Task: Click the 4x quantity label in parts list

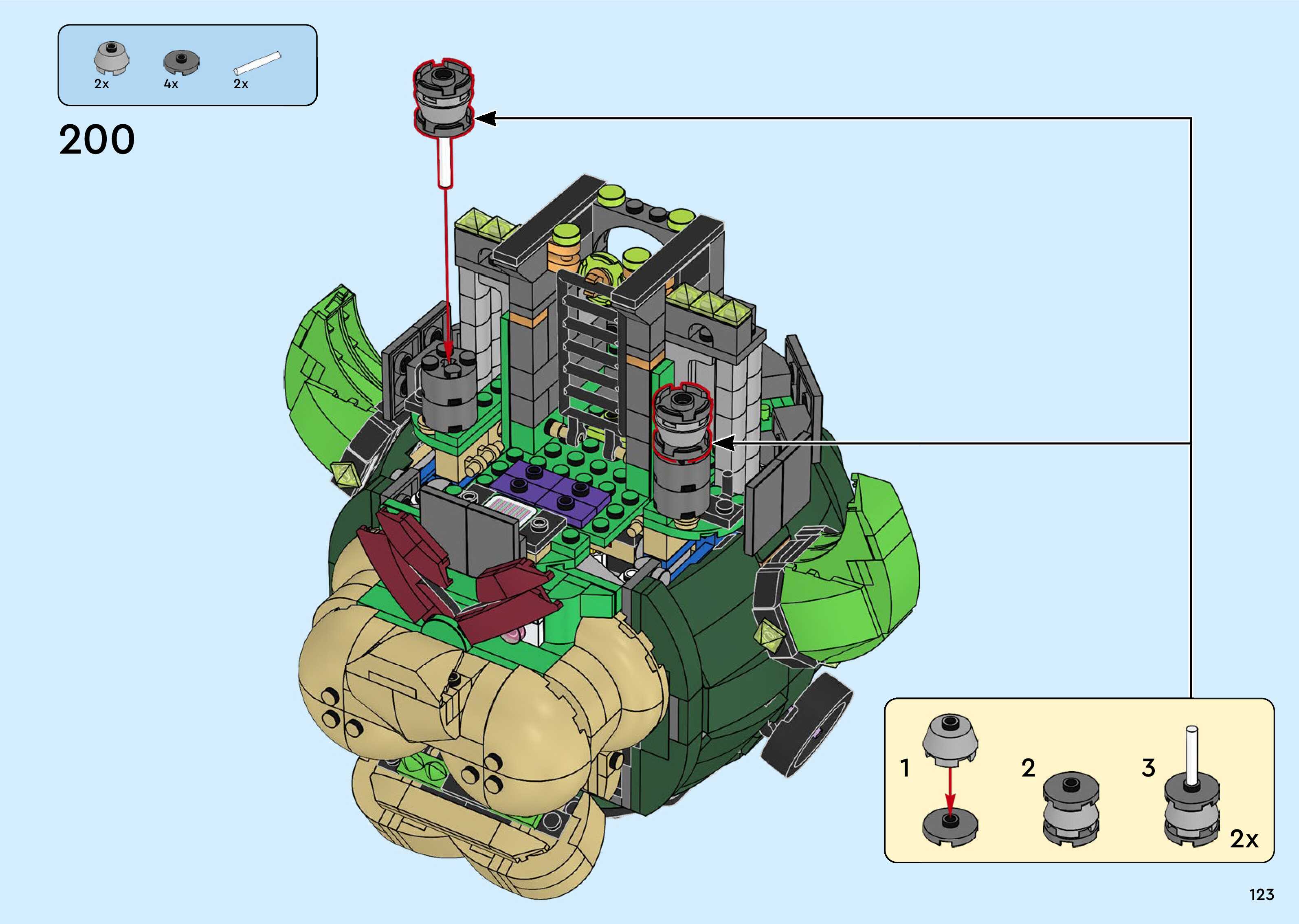Action: point(171,84)
